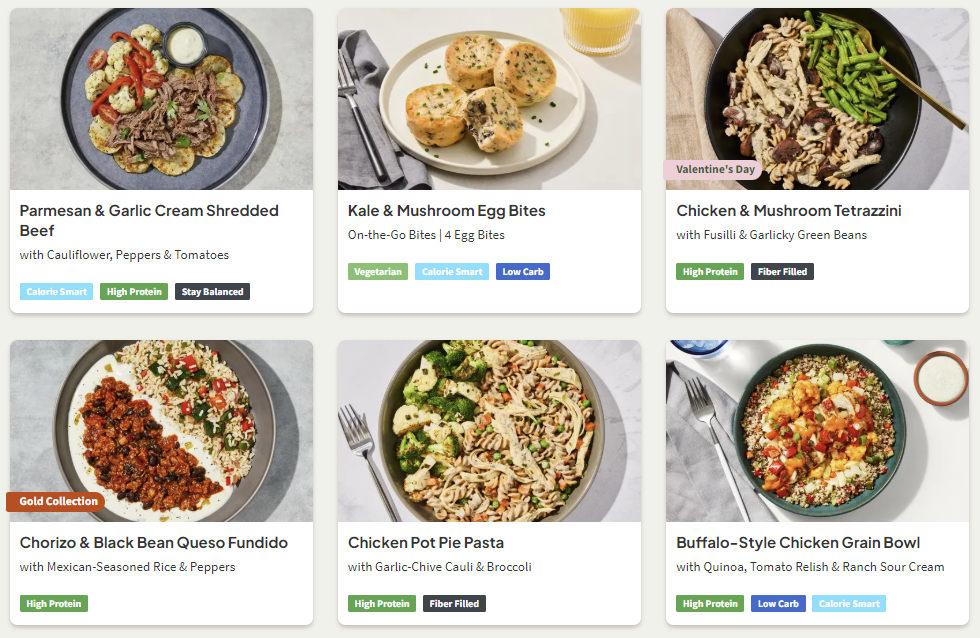Screen dimensions: 980x638
Task: Click the Chicken Pot Pie Pasta title
Action: click(x=426, y=543)
